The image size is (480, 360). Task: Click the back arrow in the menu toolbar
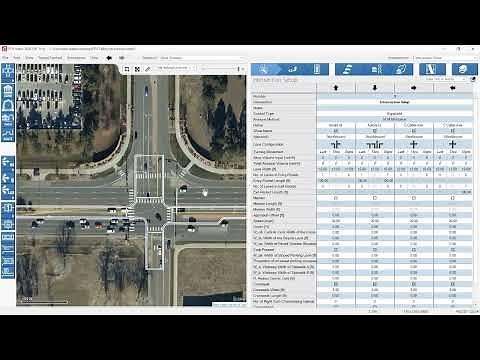(x=109, y=58)
